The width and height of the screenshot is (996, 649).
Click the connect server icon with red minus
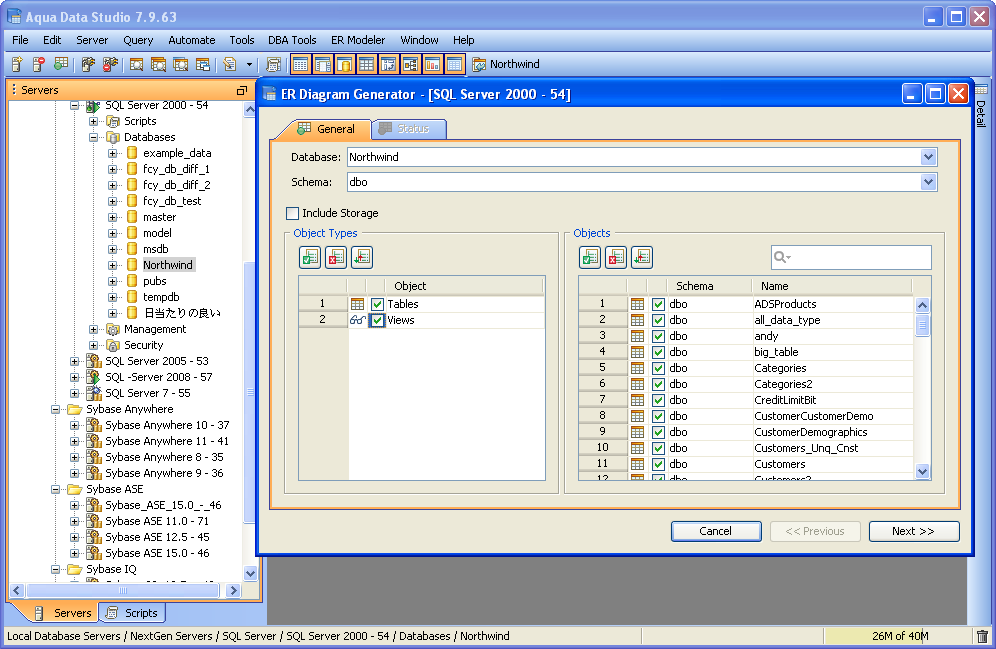pyautogui.click(x=110, y=64)
